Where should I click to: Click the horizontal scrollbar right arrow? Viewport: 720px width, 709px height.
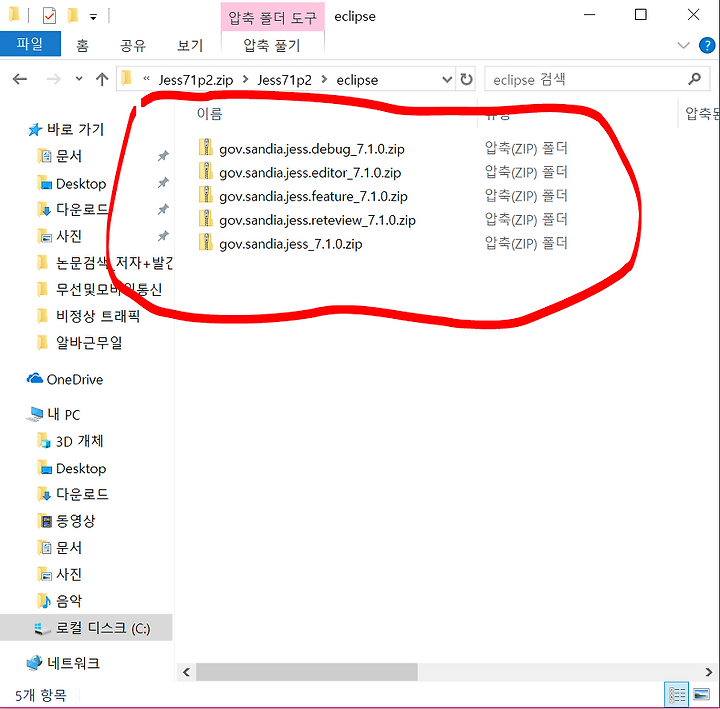(x=709, y=672)
